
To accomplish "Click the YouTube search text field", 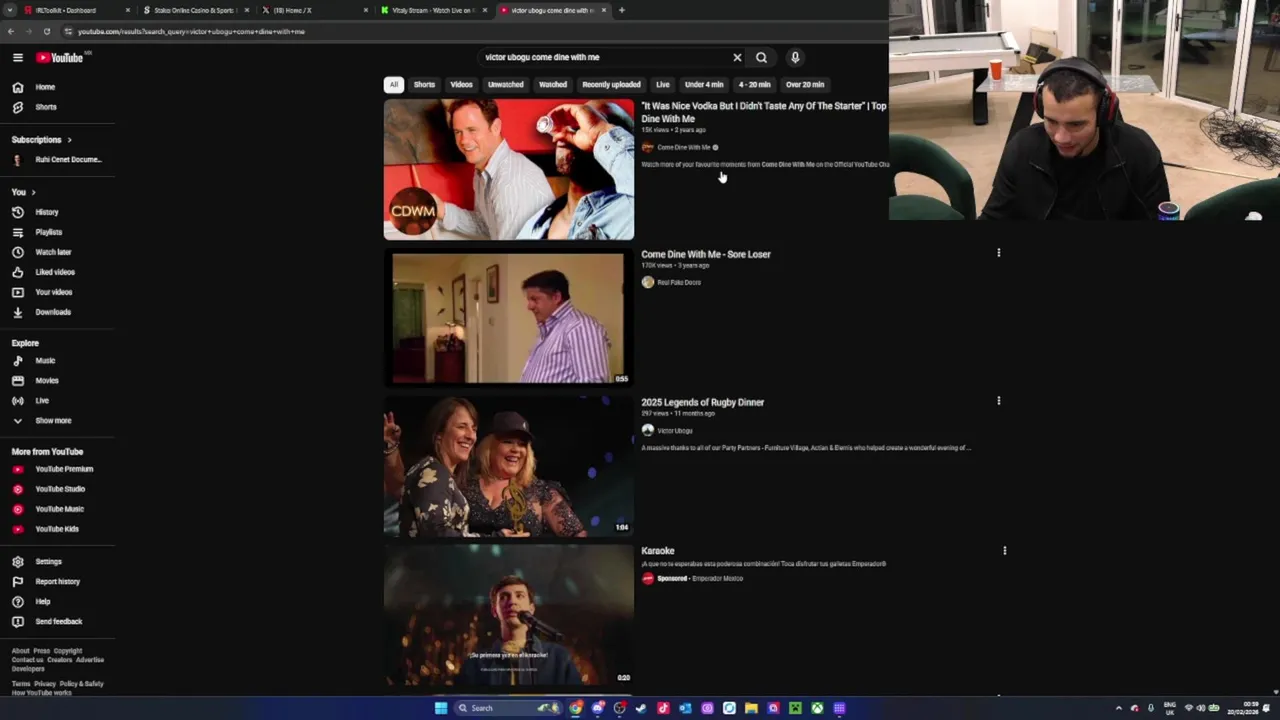I will pyautogui.click(x=605, y=58).
